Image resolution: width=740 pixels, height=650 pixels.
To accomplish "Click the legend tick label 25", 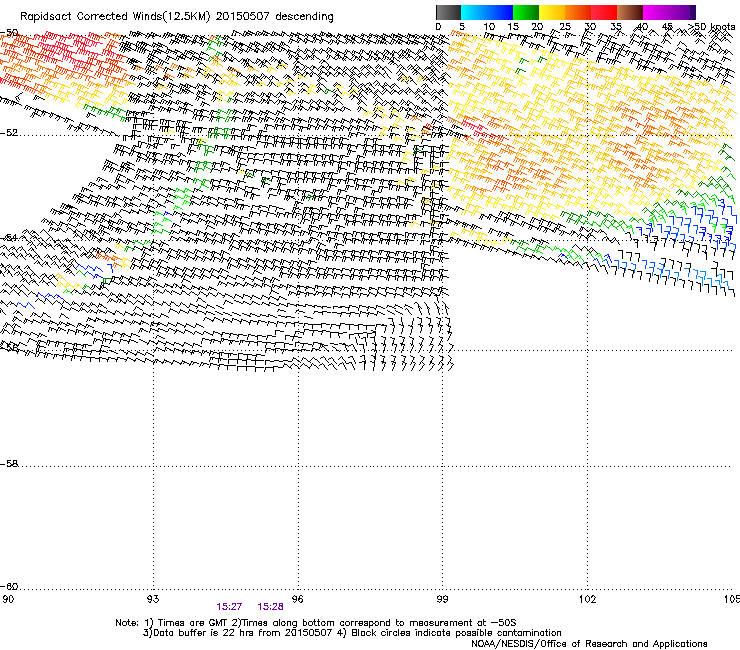I will pyautogui.click(x=565, y=27).
